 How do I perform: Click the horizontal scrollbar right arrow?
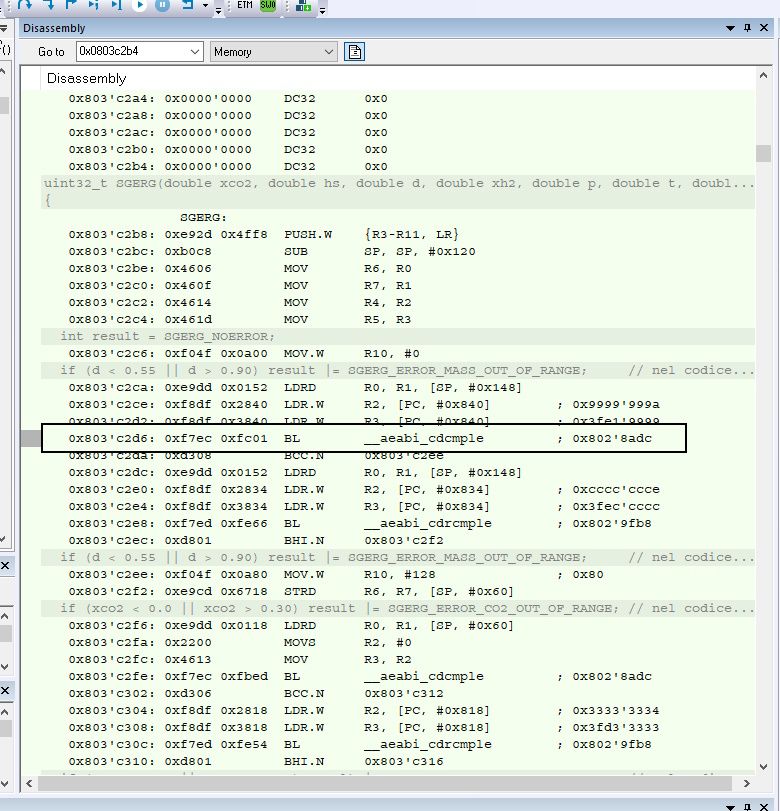(746, 784)
